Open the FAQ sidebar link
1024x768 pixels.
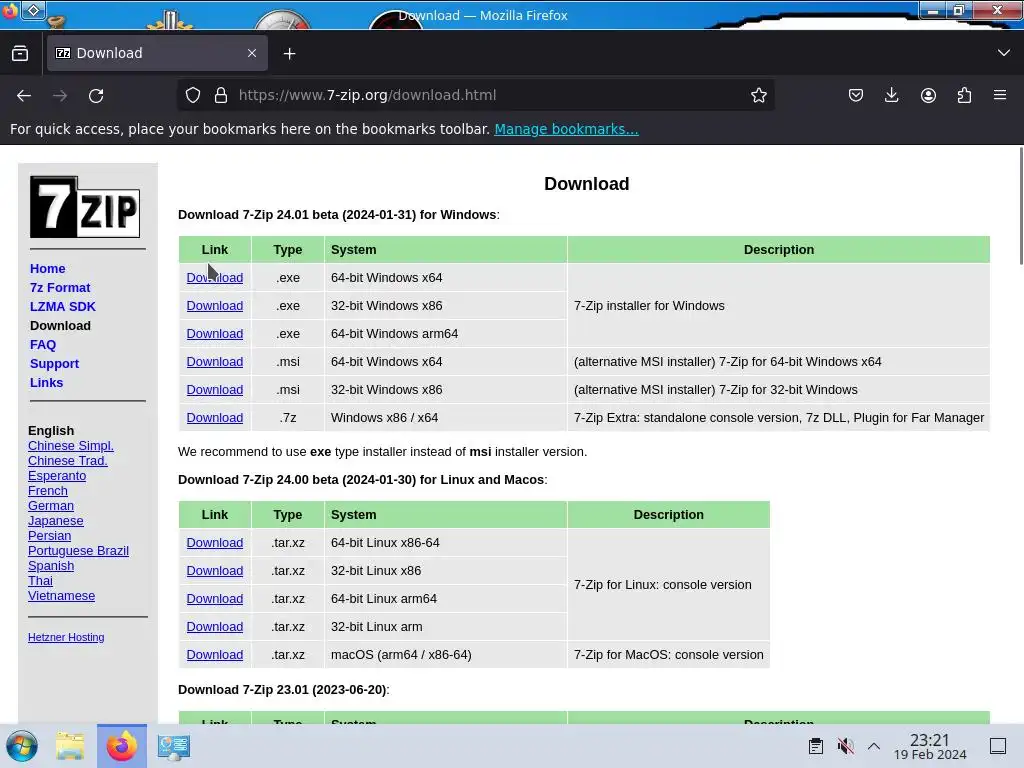43,344
